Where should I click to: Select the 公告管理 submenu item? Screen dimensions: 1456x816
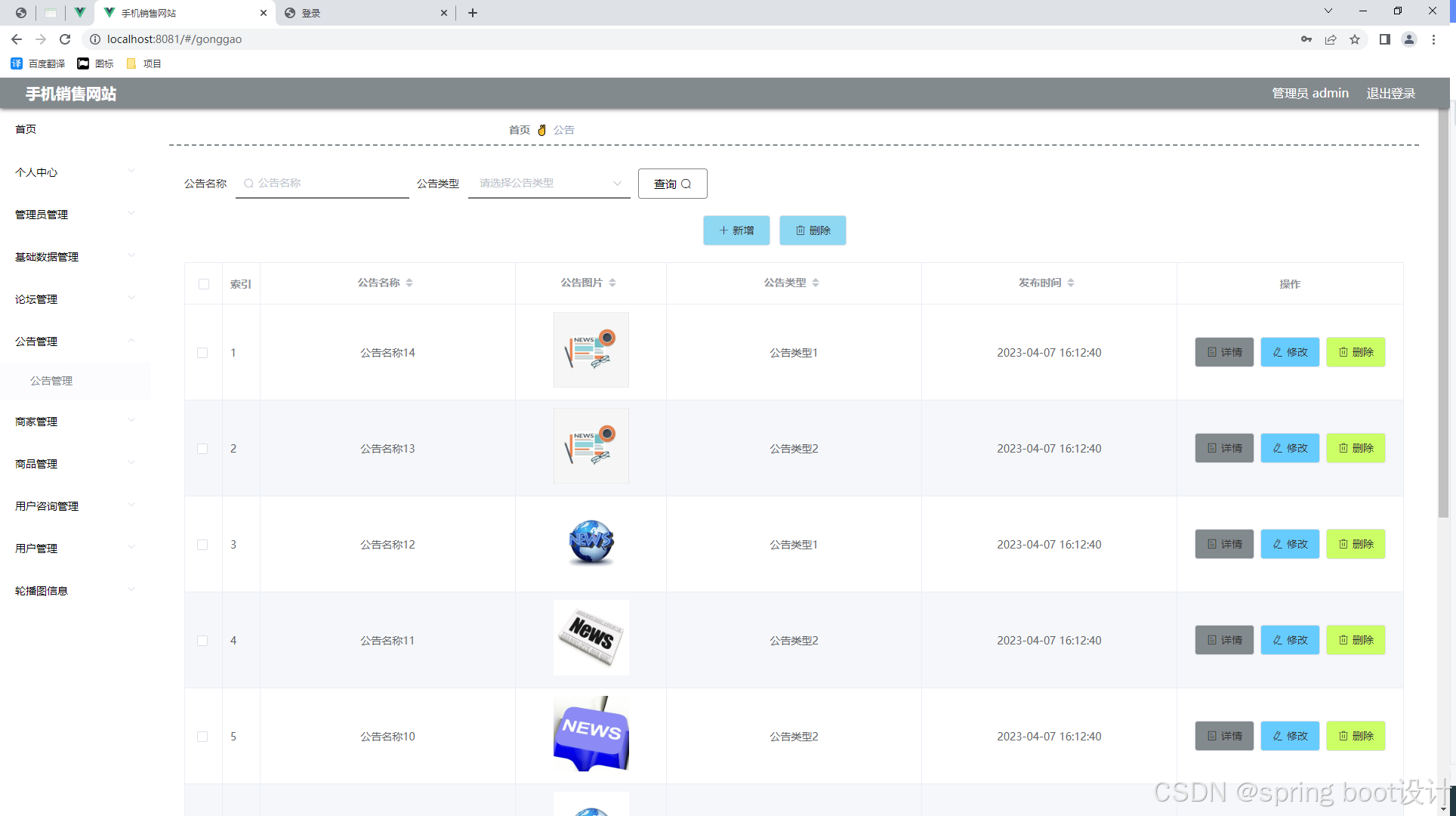[x=51, y=381]
